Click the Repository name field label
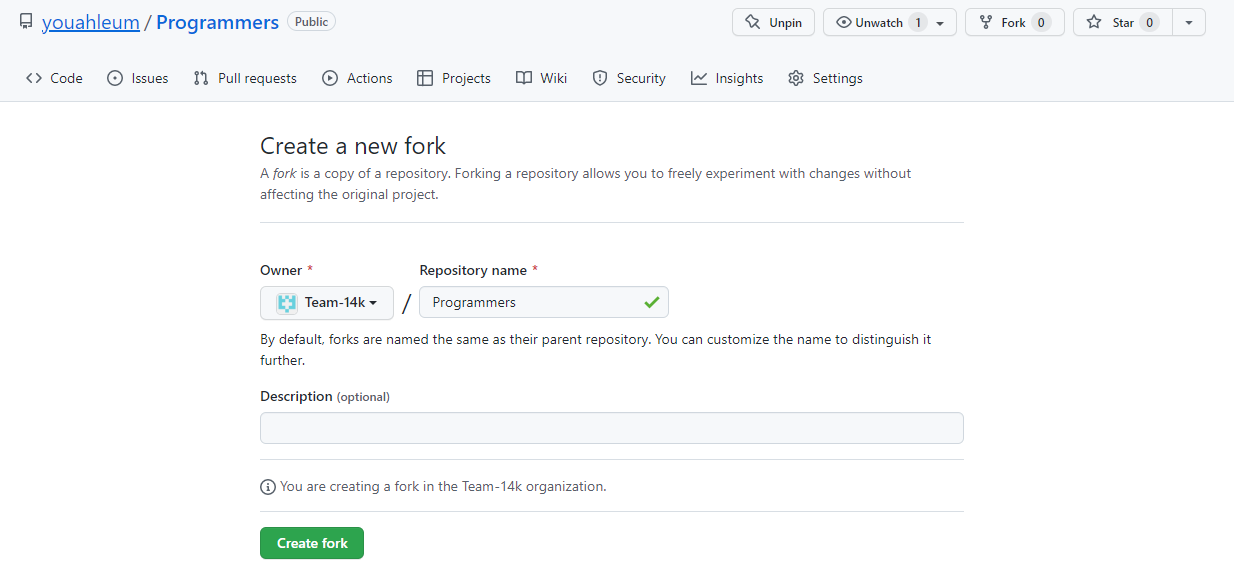Viewport: 1234px width, 584px height. click(479, 270)
